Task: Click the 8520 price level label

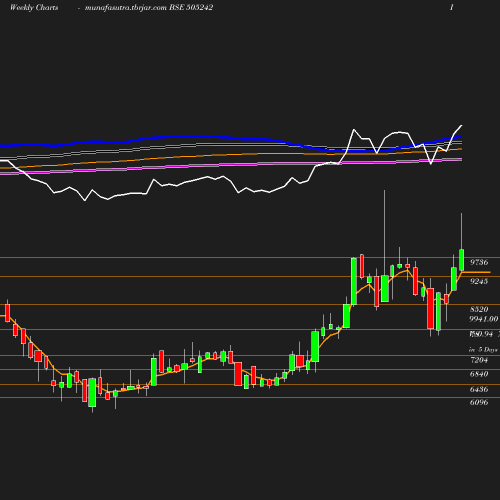Action: pos(479,309)
